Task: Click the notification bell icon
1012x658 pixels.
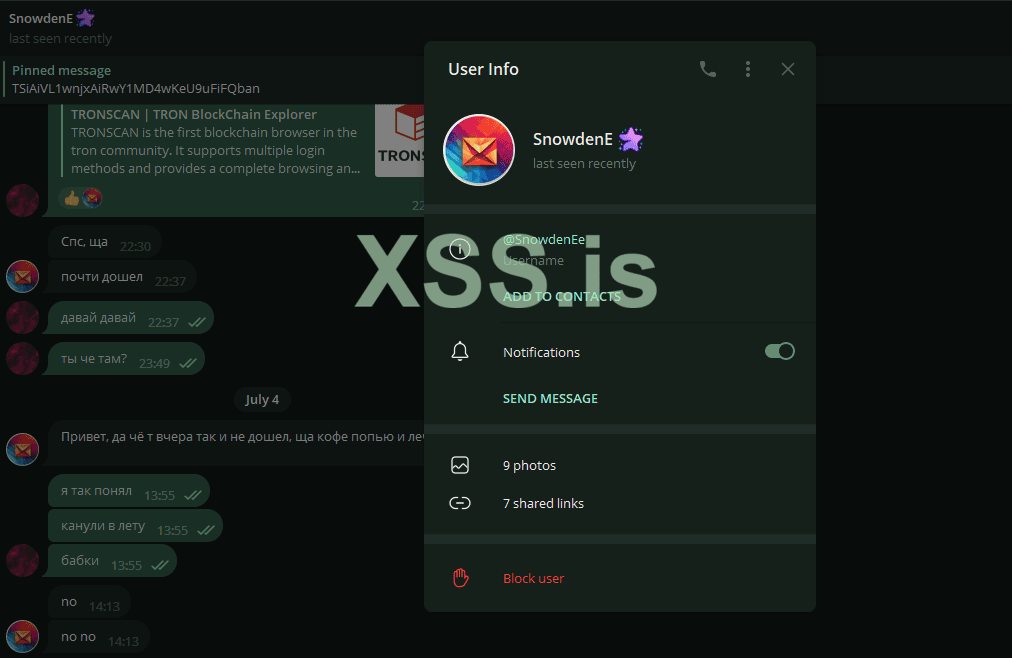Action: (x=460, y=351)
